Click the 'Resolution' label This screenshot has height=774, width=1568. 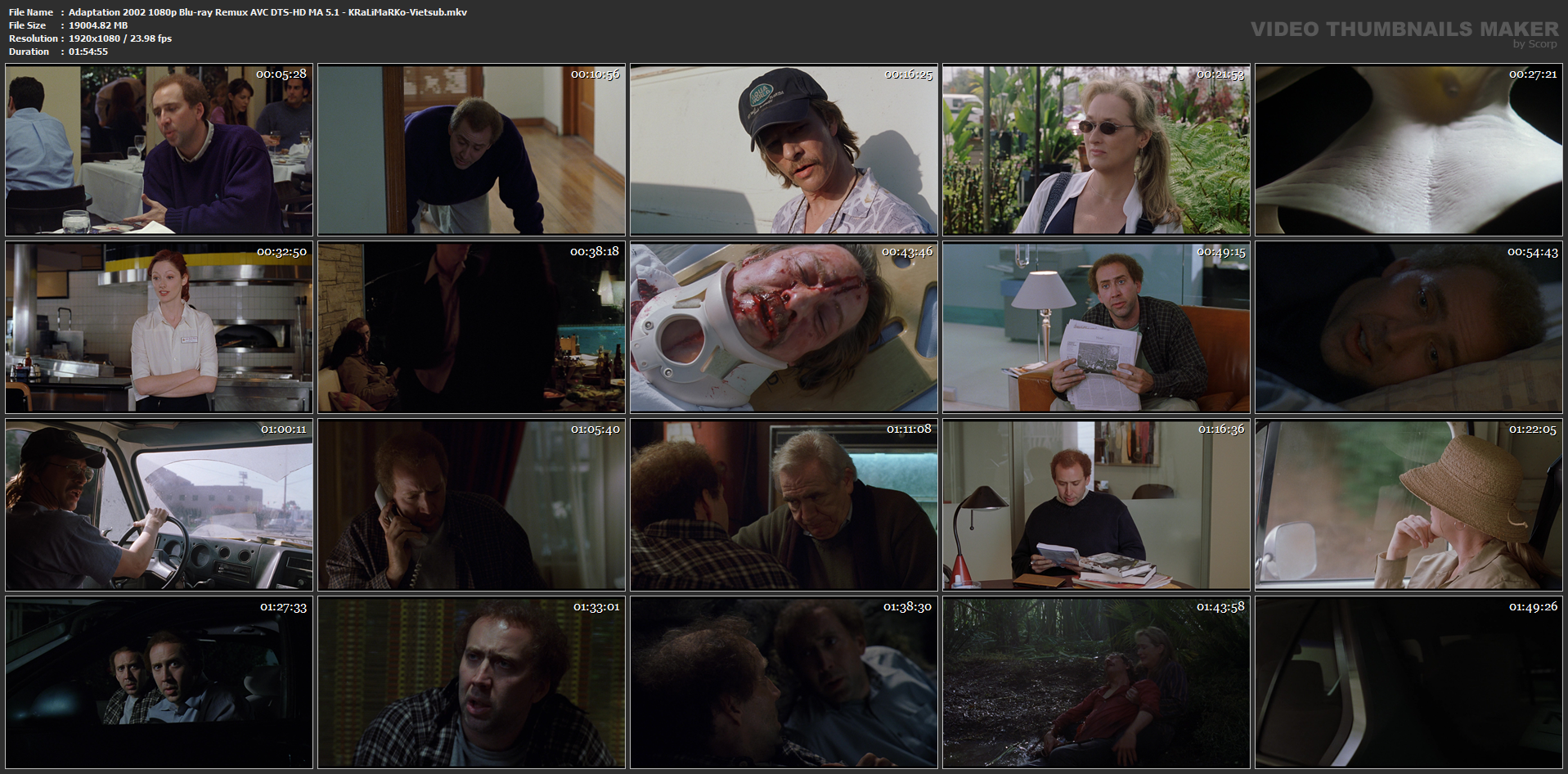pos(34,38)
